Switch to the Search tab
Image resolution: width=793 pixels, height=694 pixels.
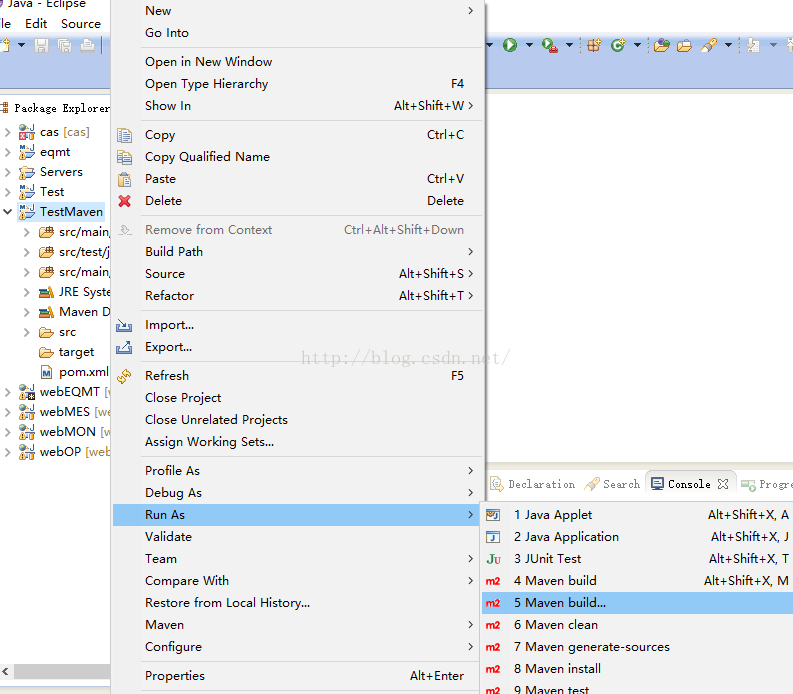[x=612, y=485]
